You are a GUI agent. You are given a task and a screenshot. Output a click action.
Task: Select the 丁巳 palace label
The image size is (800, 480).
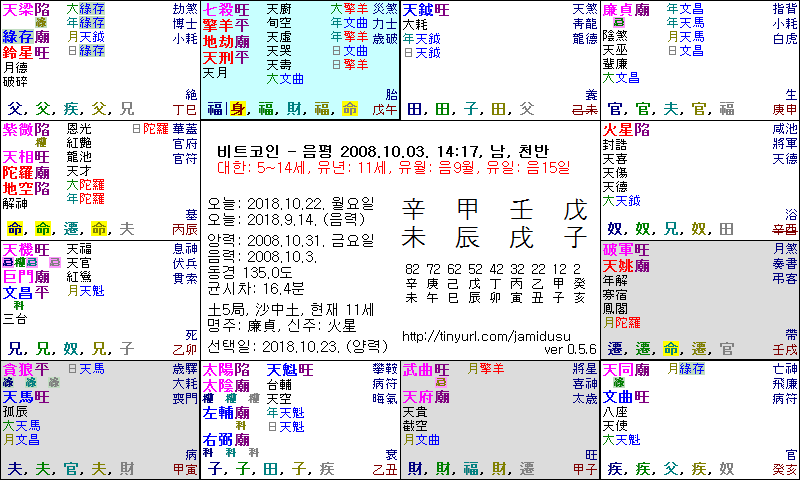[185, 109]
